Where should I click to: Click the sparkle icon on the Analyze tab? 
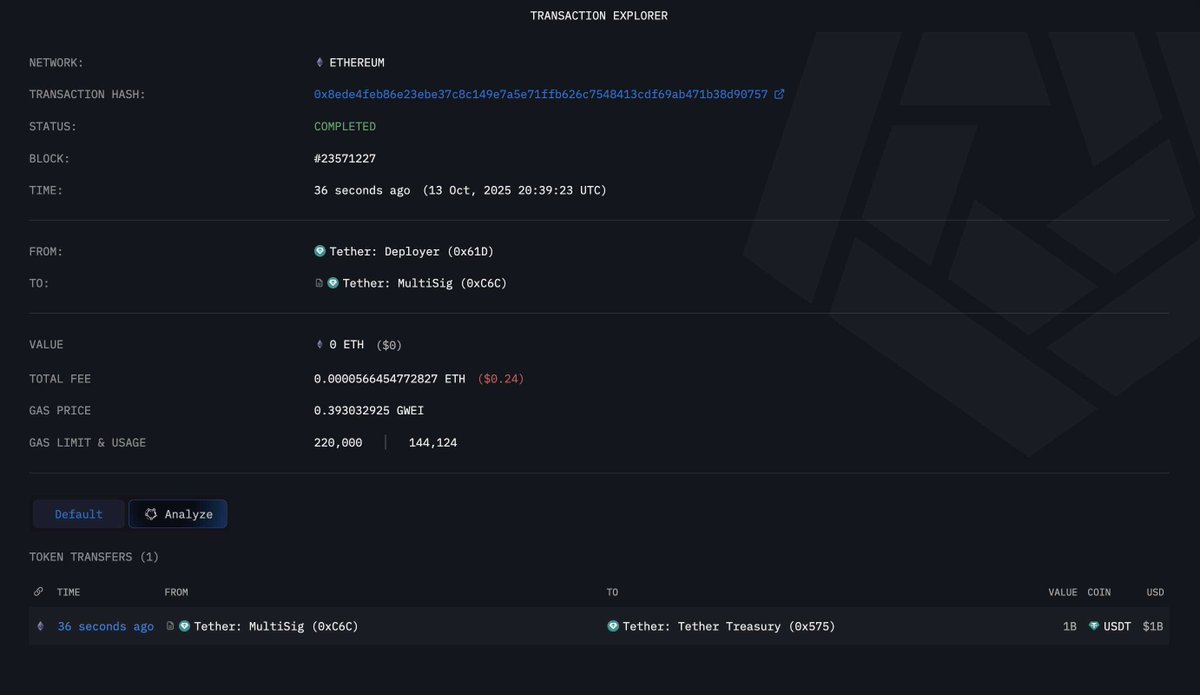151,514
